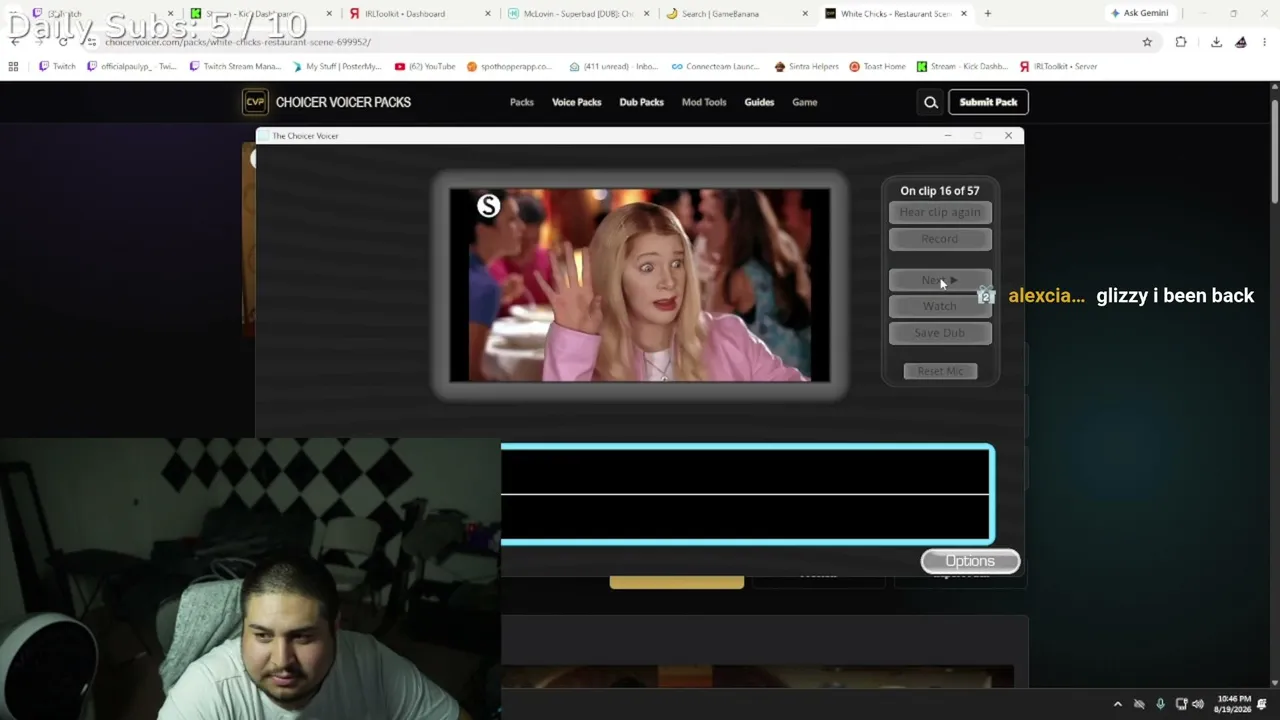This screenshot has width=1280, height=720.
Task: Click the browser address bar URL
Action: 238,42
